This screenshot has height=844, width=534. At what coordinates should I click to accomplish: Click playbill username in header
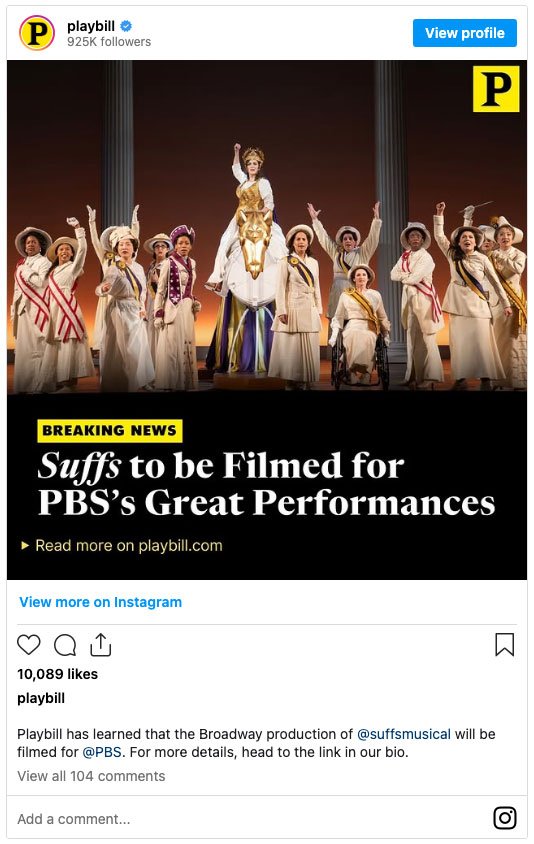pos(91,25)
